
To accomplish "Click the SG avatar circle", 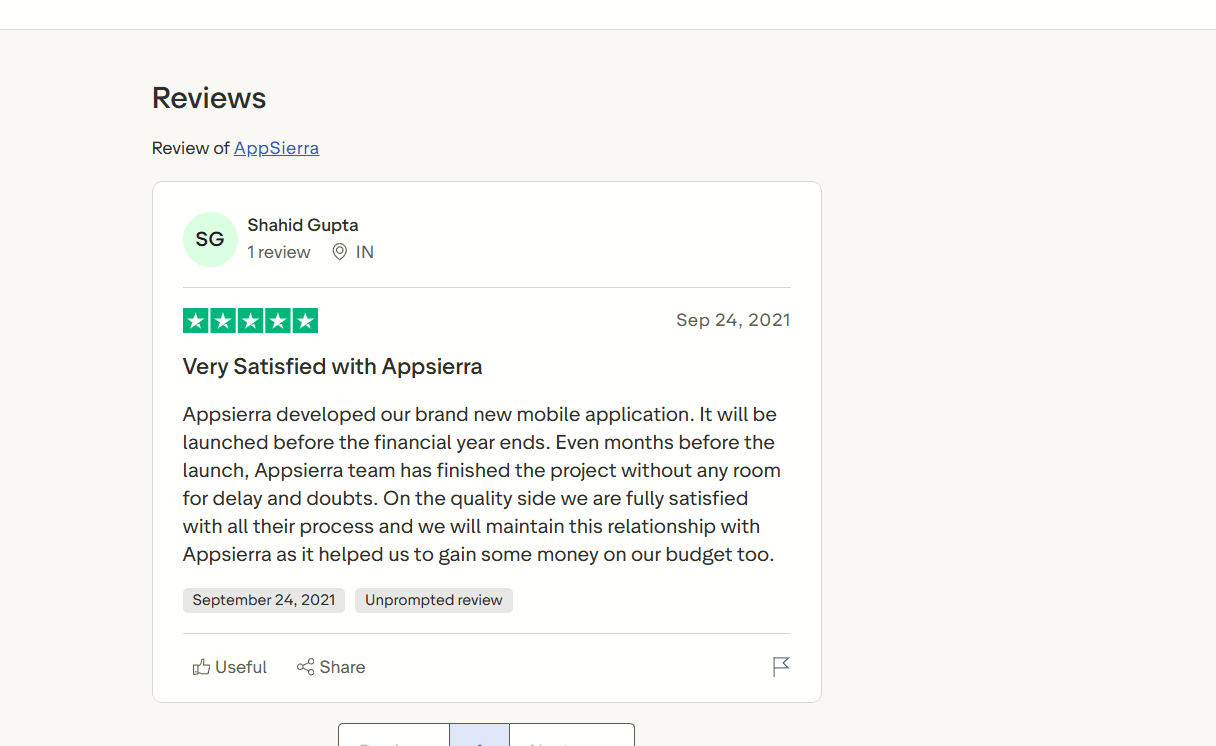I will click(210, 239).
